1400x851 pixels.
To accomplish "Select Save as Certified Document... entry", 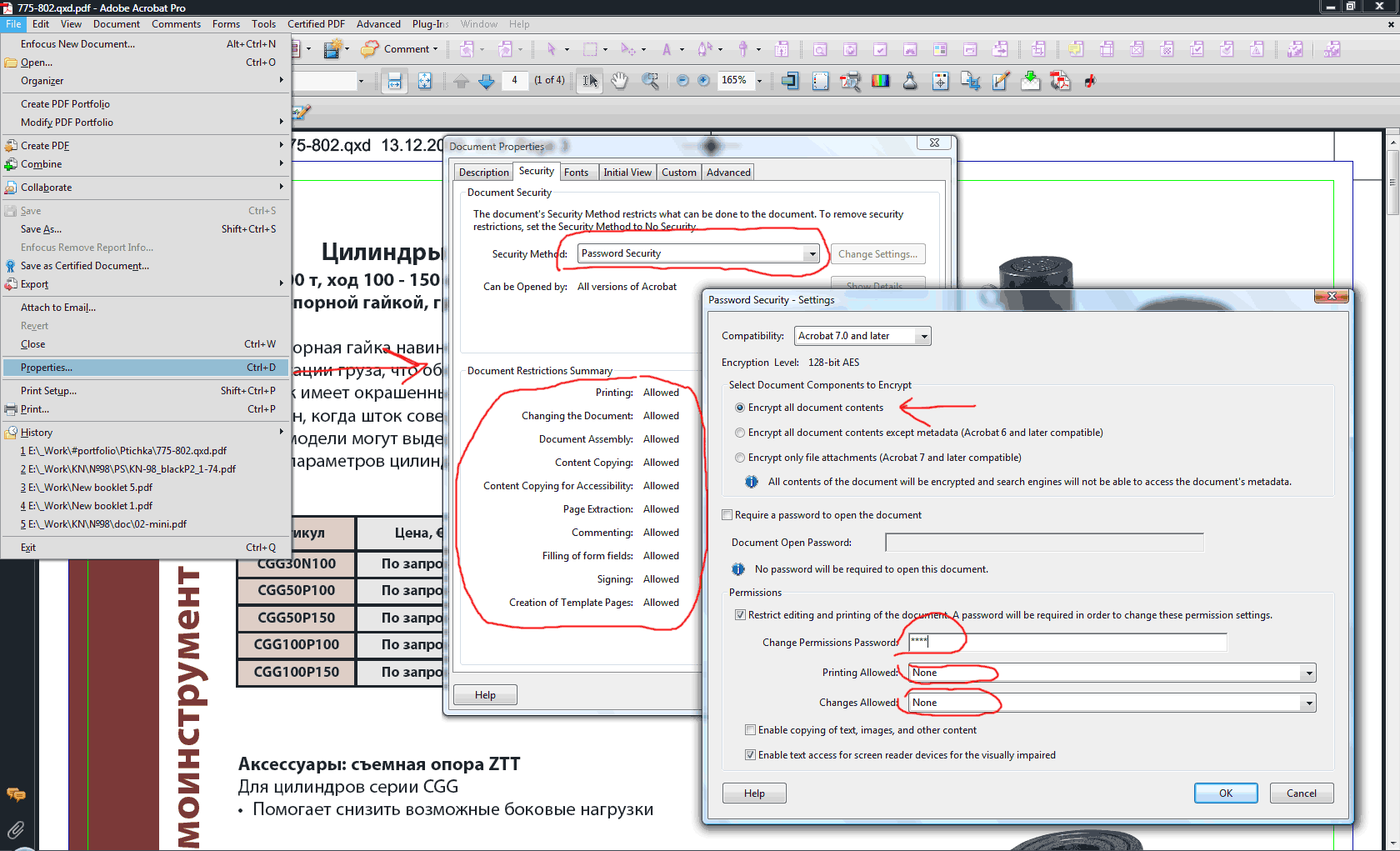I will [145, 266].
